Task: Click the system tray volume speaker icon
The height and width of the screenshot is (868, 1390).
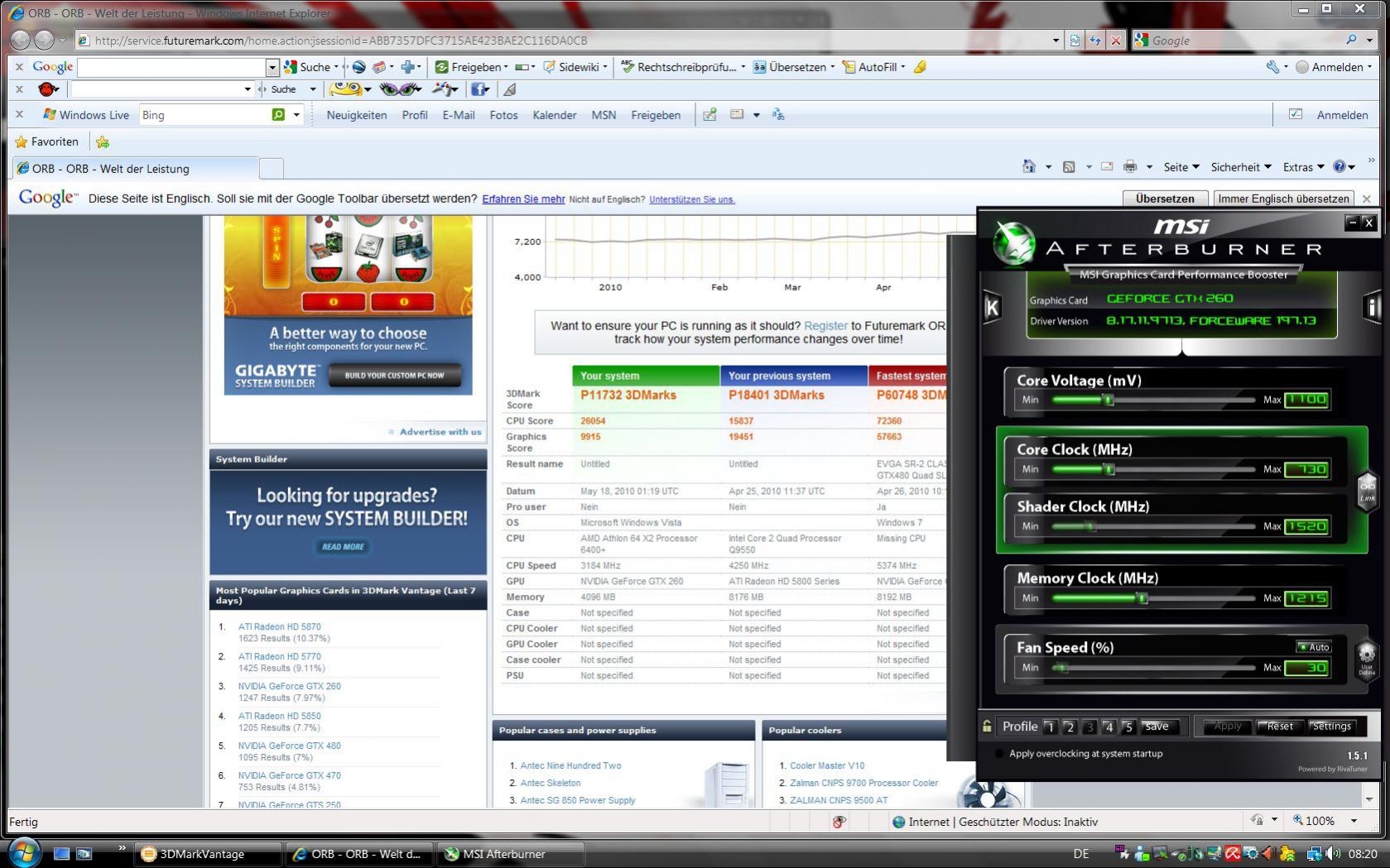Action: click(x=1333, y=854)
